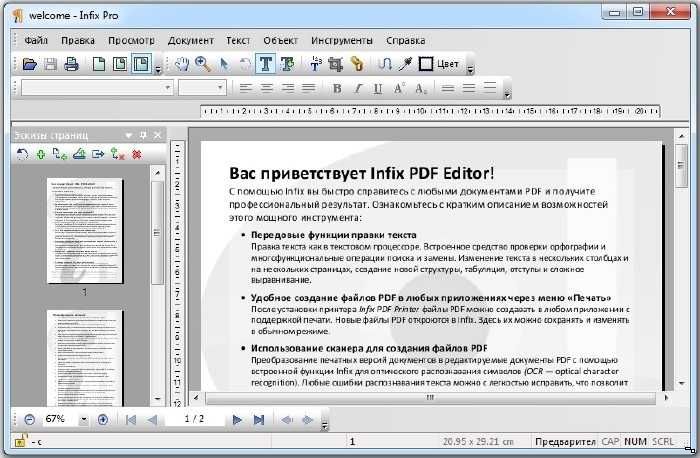Open the Документ menu
Screen dimensions: 700x458
pos(190,41)
